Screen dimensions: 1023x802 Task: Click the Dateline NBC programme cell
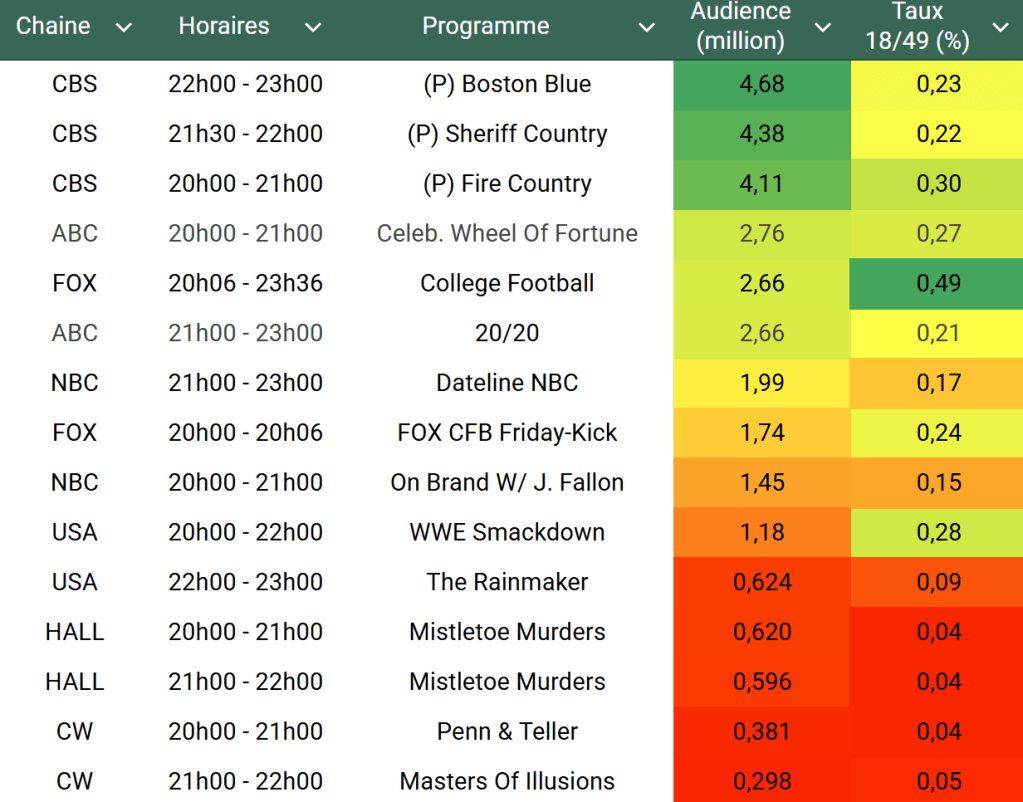click(507, 383)
